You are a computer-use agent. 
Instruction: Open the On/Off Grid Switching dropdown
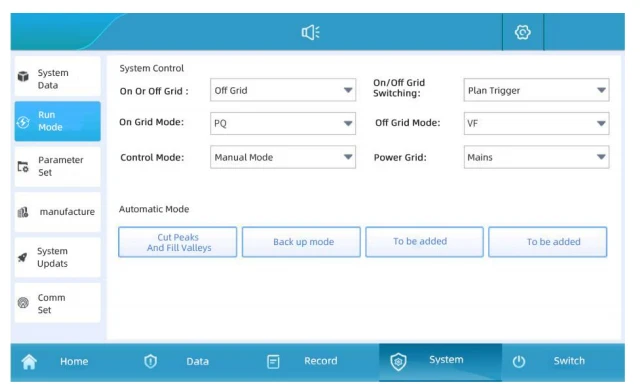point(536,90)
